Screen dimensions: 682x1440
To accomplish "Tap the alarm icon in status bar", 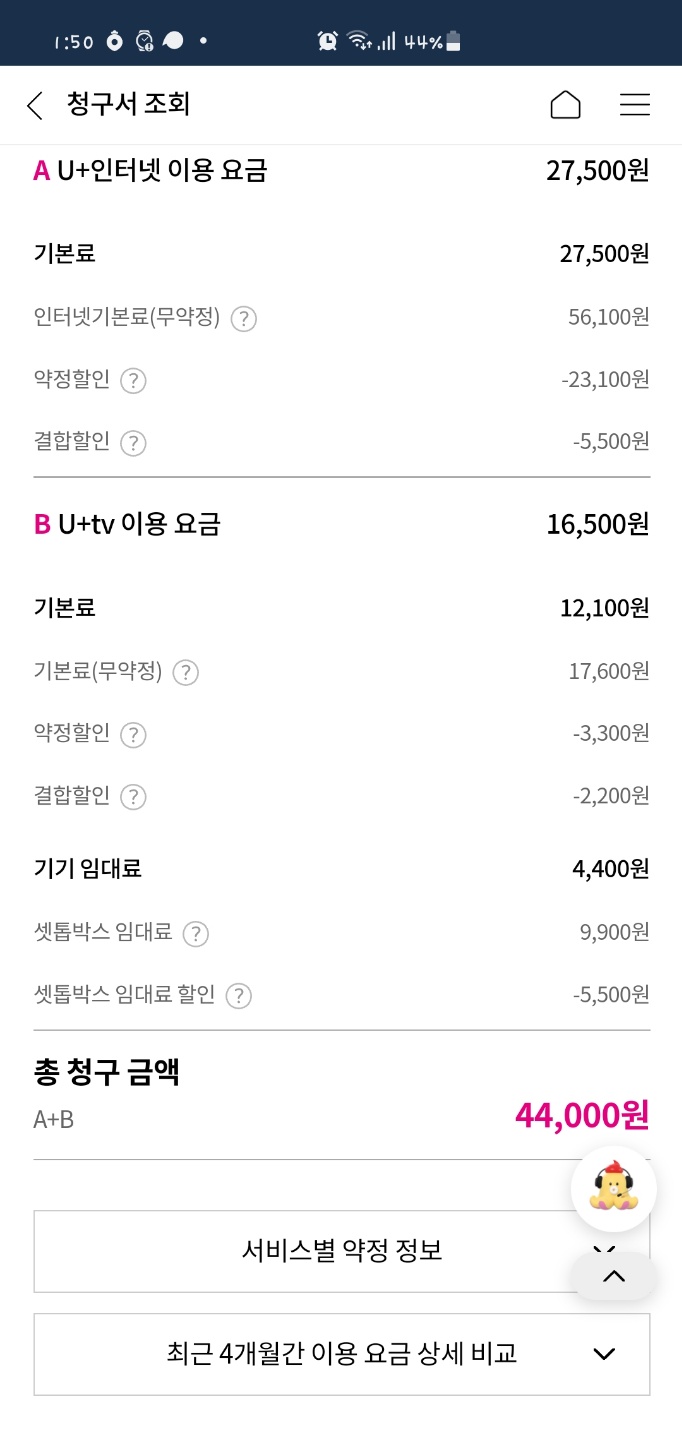I will [x=327, y=41].
